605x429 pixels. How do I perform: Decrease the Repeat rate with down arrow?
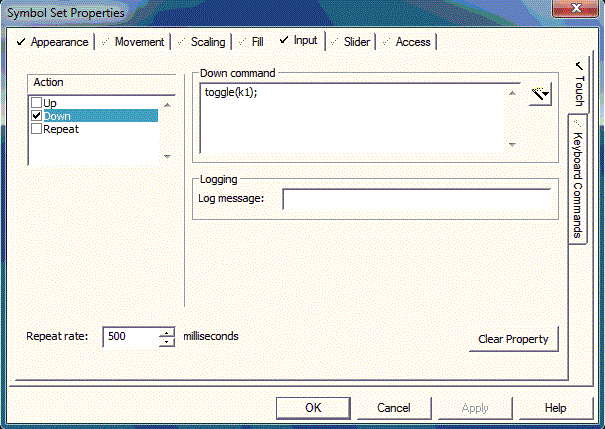pyautogui.click(x=166, y=342)
